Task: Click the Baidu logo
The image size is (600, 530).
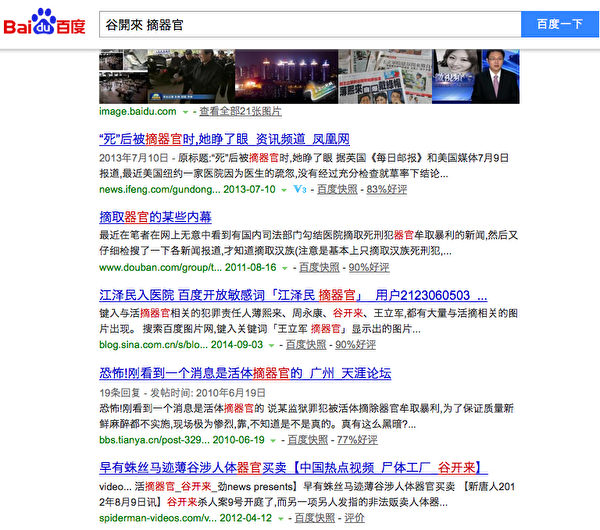Action: click(x=44, y=22)
